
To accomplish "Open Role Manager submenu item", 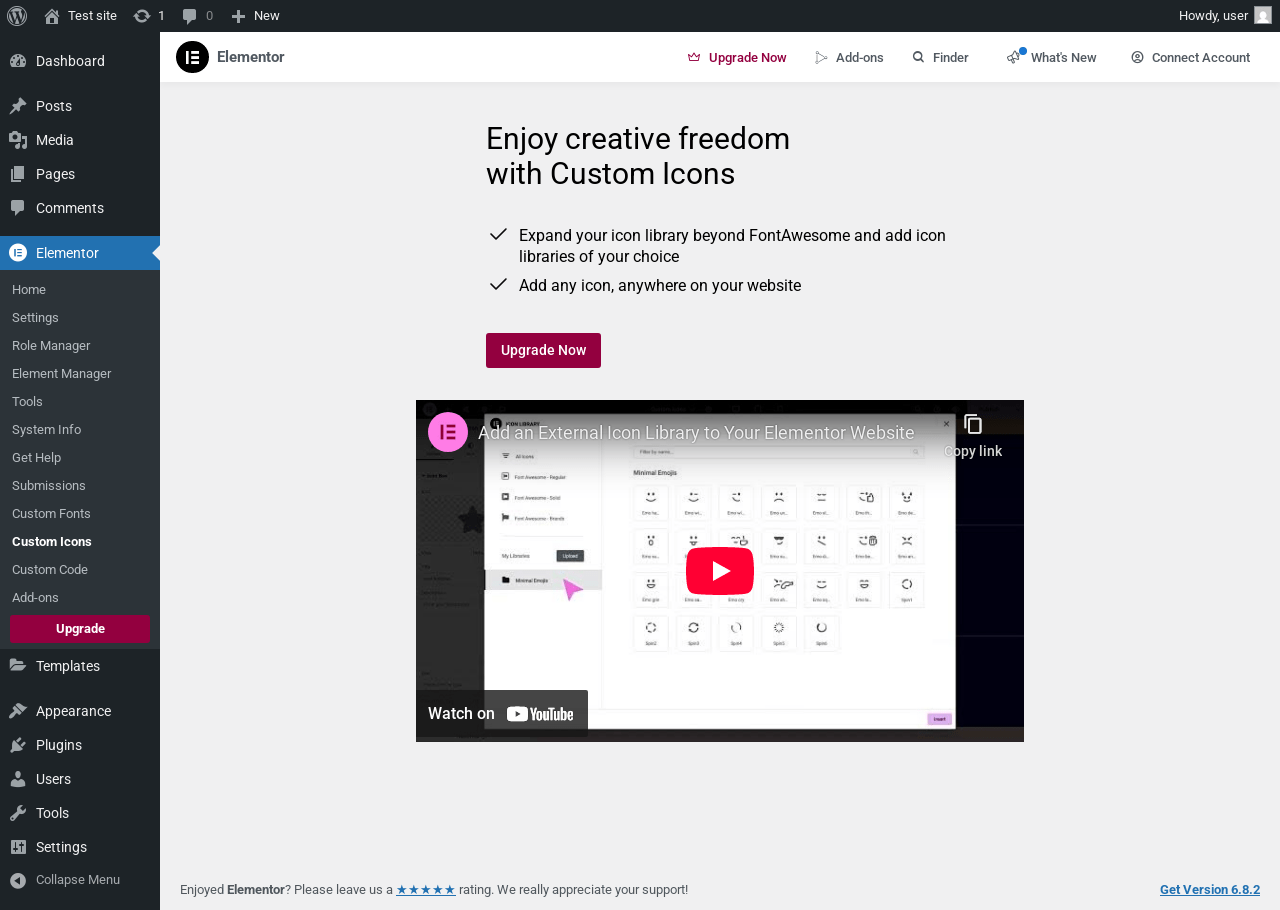I will pyautogui.click(x=51, y=346).
